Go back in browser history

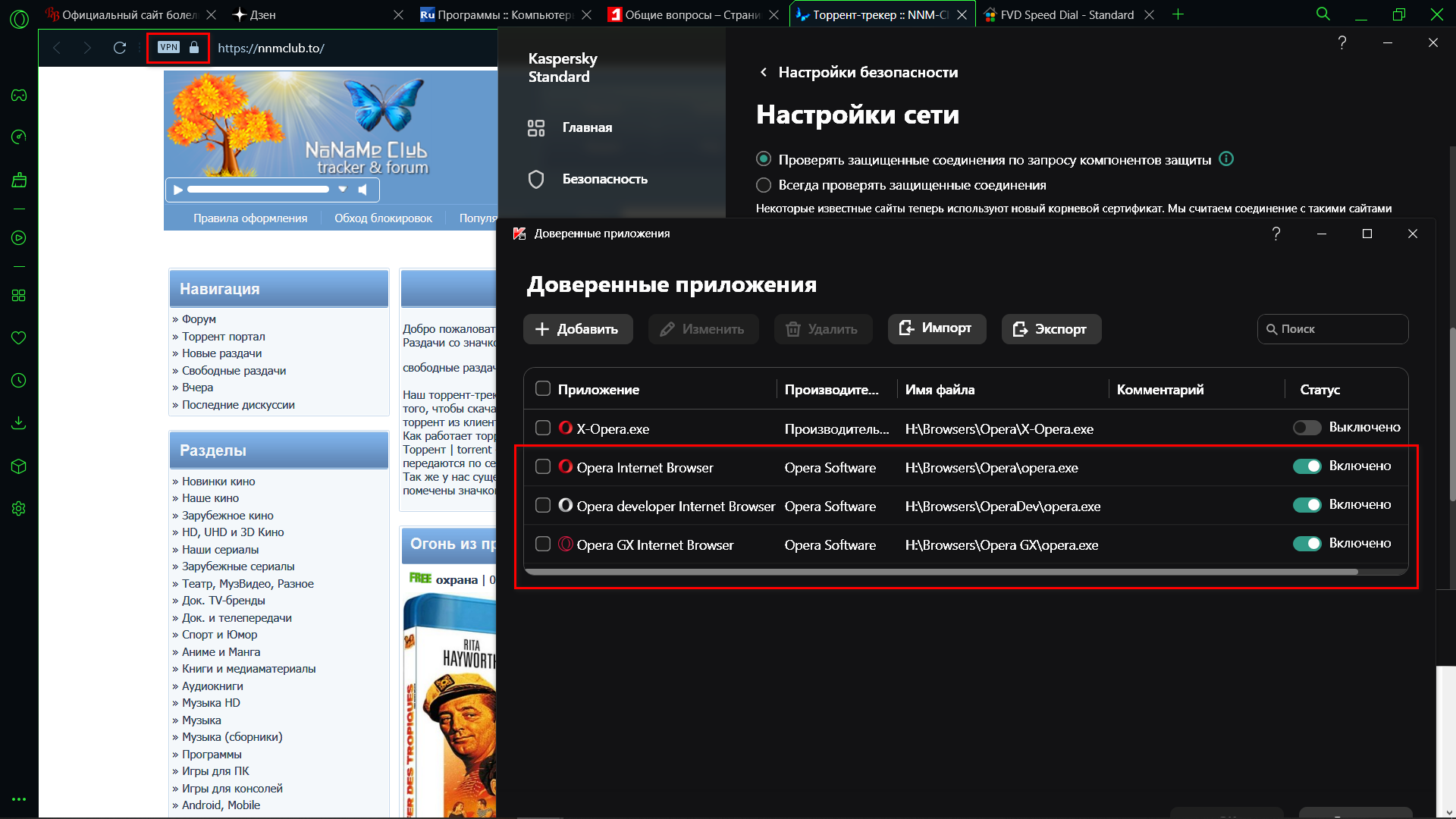pyautogui.click(x=57, y=48)
